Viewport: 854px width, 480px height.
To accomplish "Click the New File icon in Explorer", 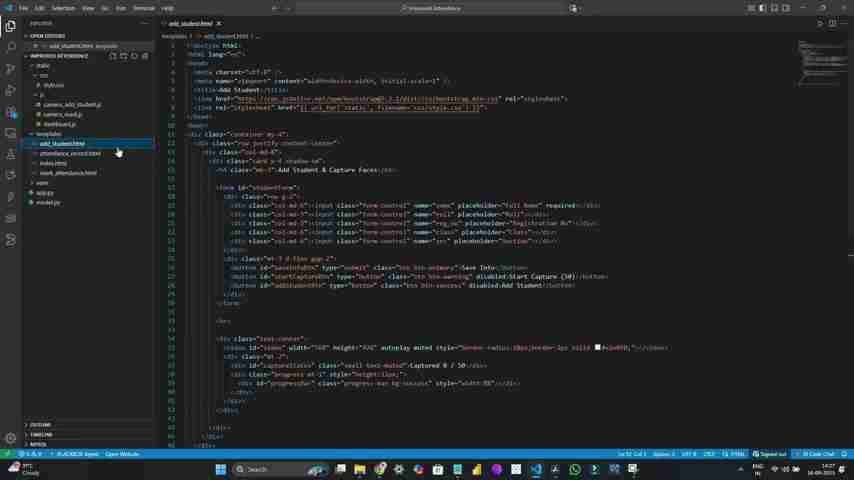I will click(x=113, y=56).
